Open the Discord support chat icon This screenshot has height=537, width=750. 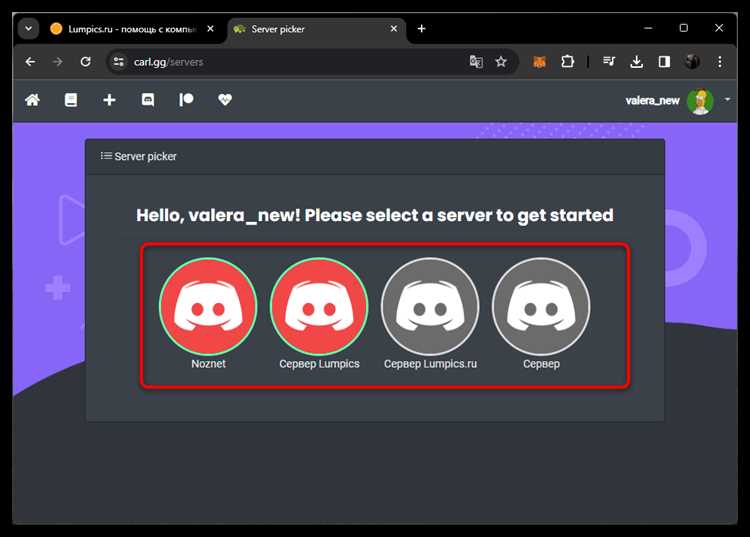pyautogui.click(x=148, y=100)
